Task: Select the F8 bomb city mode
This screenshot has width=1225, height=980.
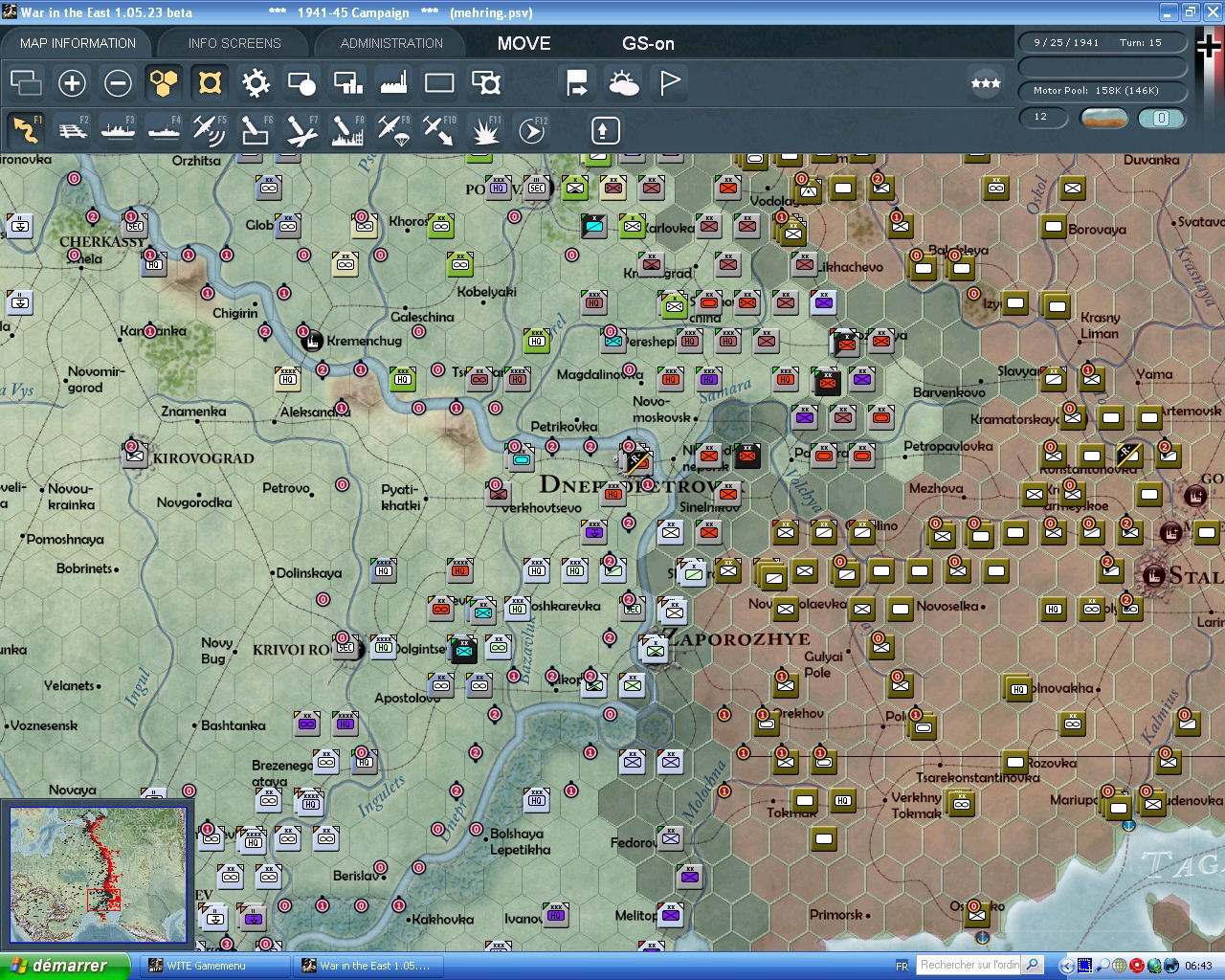Action: pyautogui.click(x=347, y=130)
